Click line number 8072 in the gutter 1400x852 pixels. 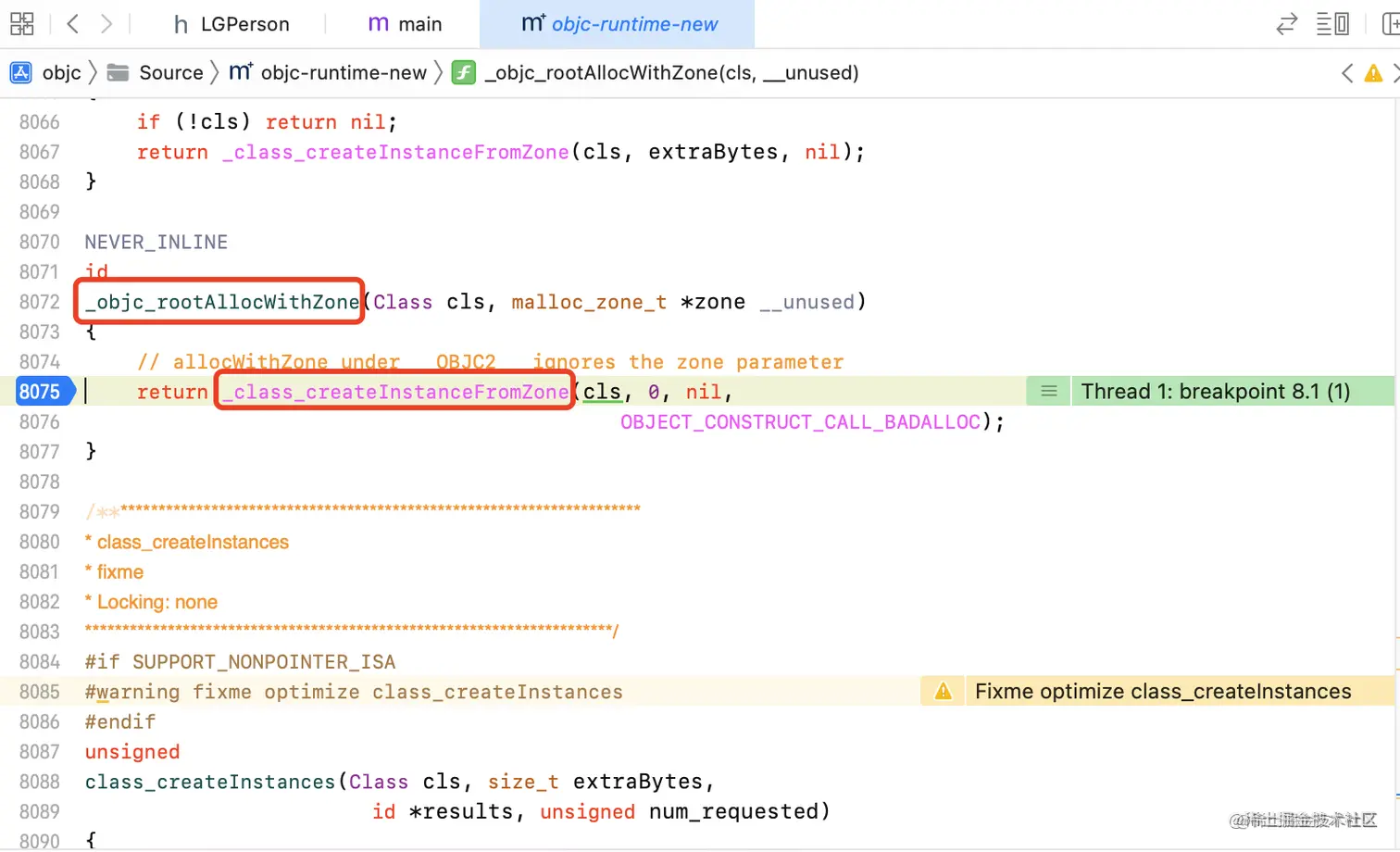pos(39,302)
